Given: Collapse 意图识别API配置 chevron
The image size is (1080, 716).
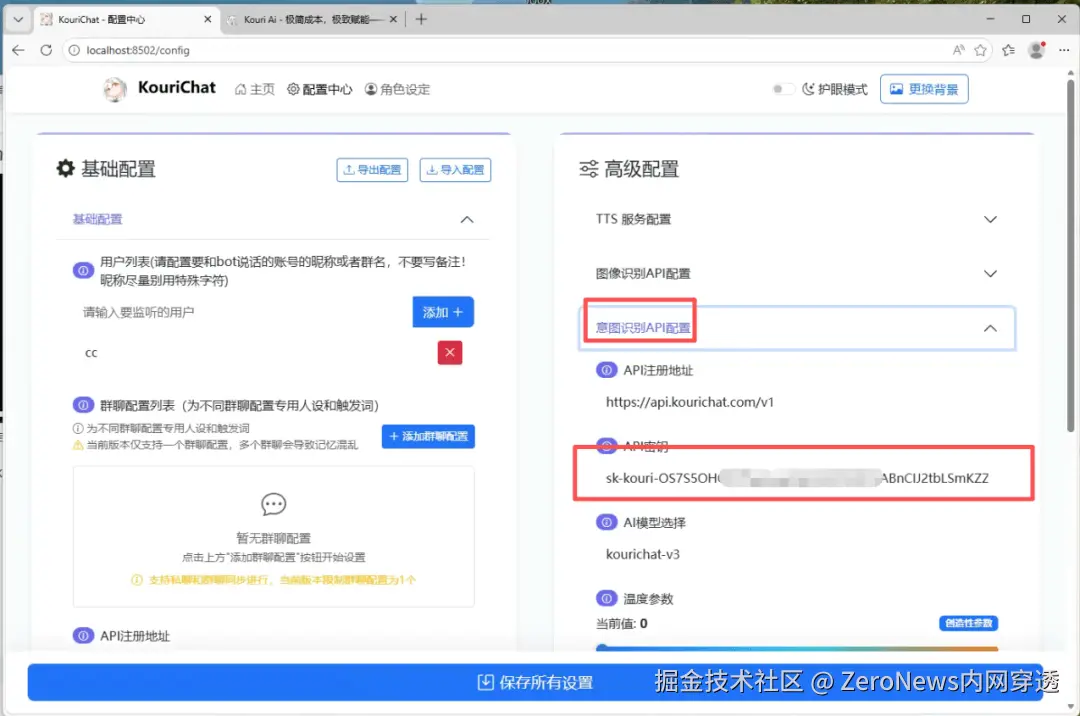Looking at the screenshot, I should point(990,328).
